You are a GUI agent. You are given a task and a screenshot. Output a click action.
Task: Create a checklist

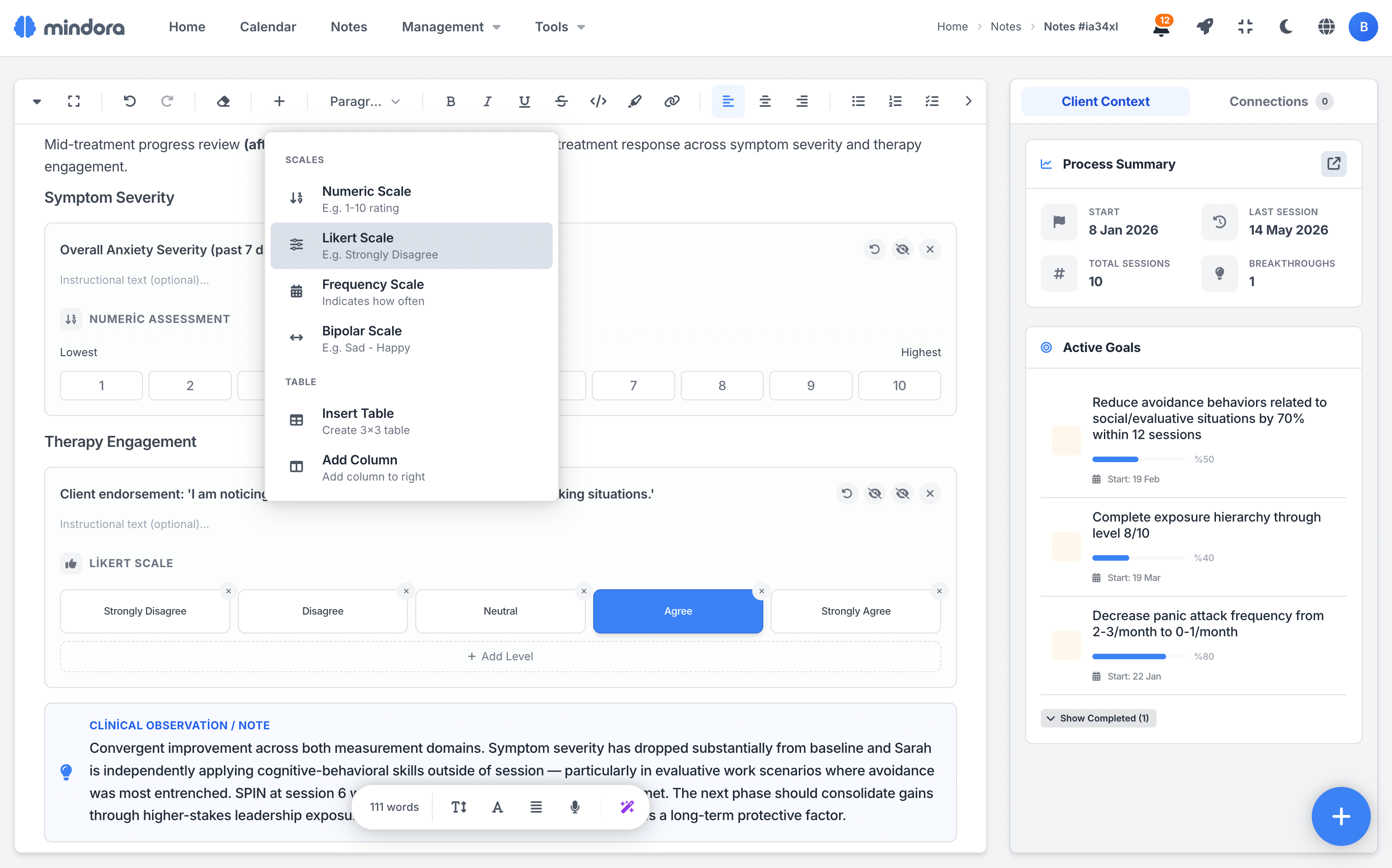932,102
